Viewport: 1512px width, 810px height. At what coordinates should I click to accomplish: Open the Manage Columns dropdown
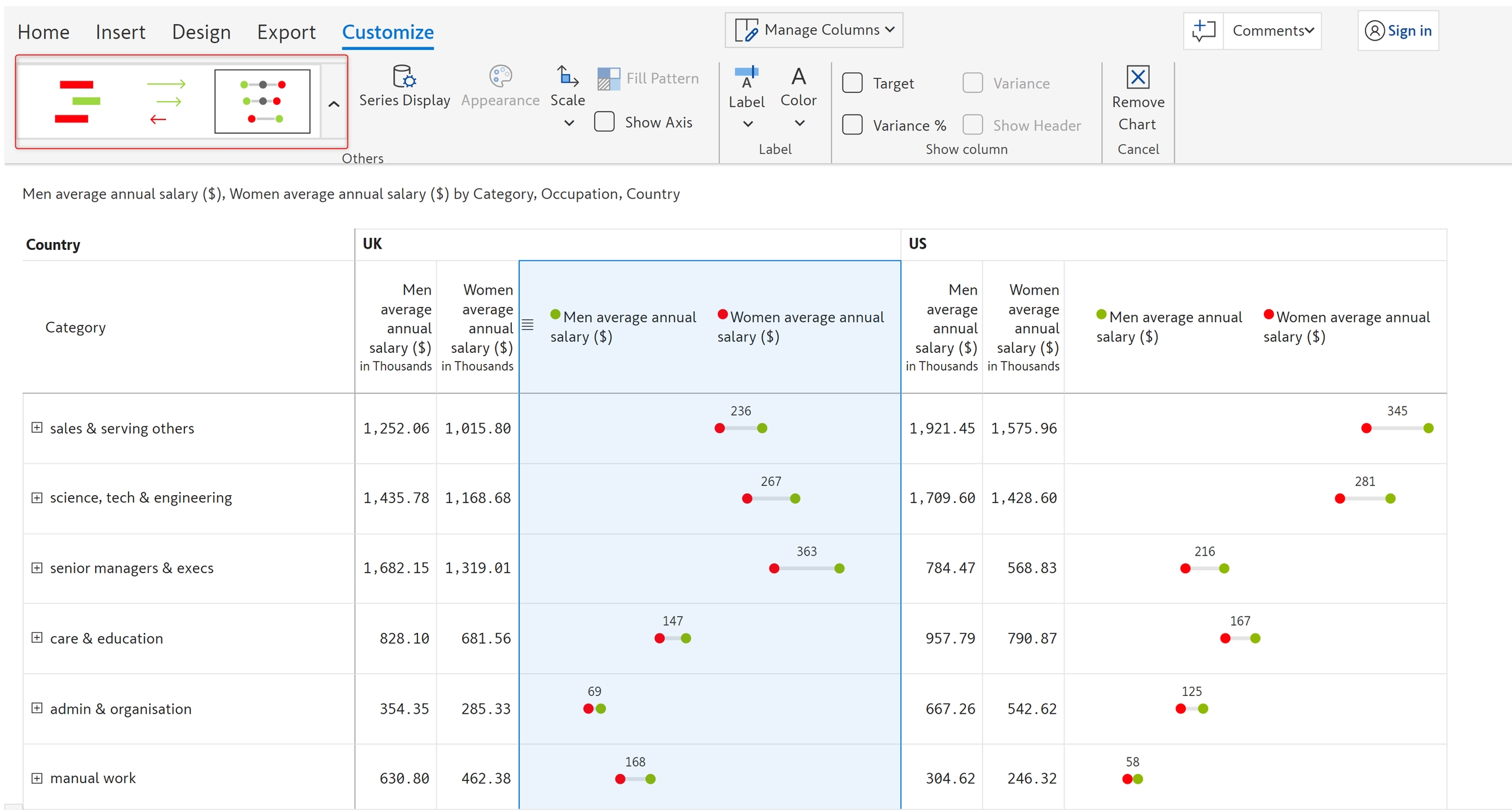(x=814, y=30)
